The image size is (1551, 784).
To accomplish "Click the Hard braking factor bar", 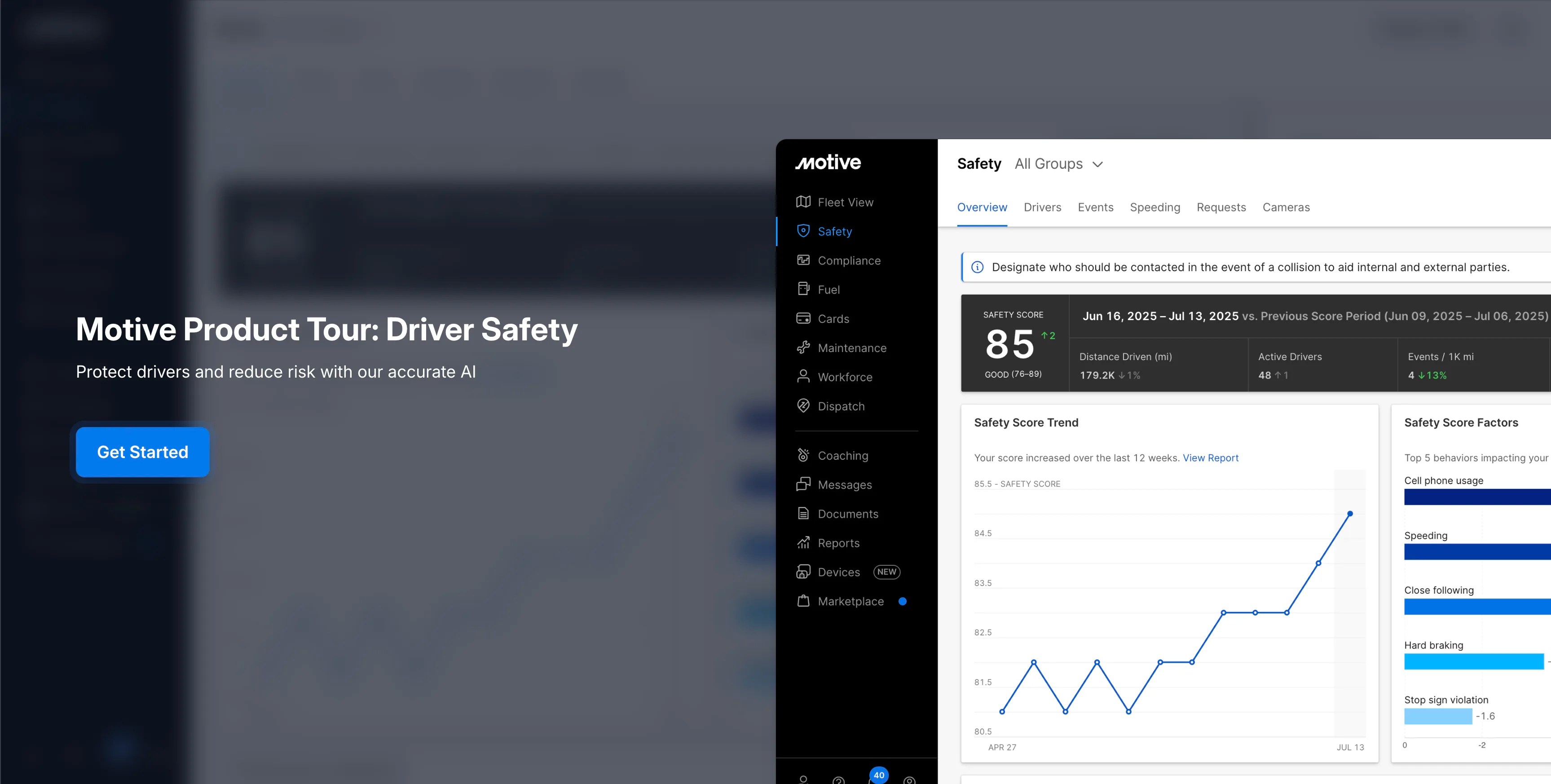I will tap(1473, 661).
